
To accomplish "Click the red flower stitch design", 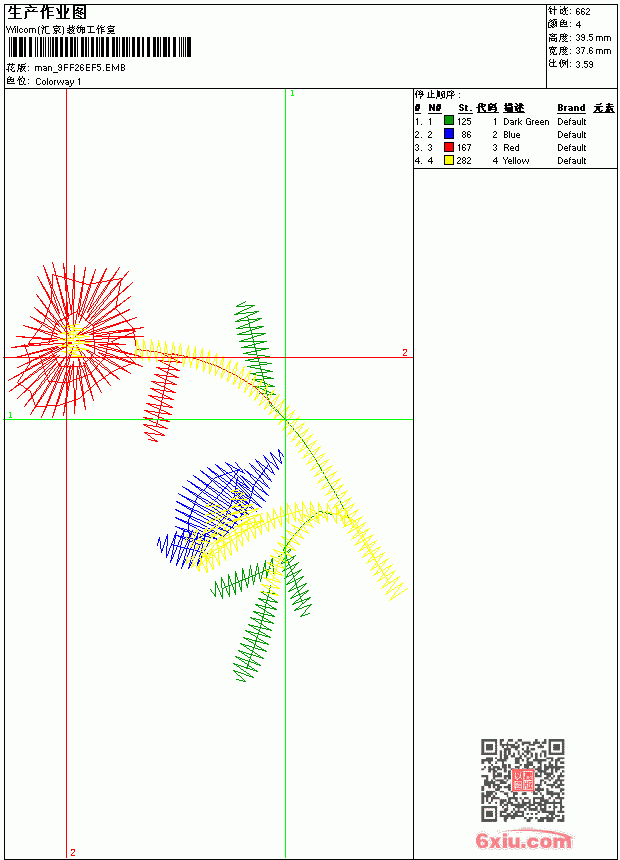I will click(x=75, y=342).
